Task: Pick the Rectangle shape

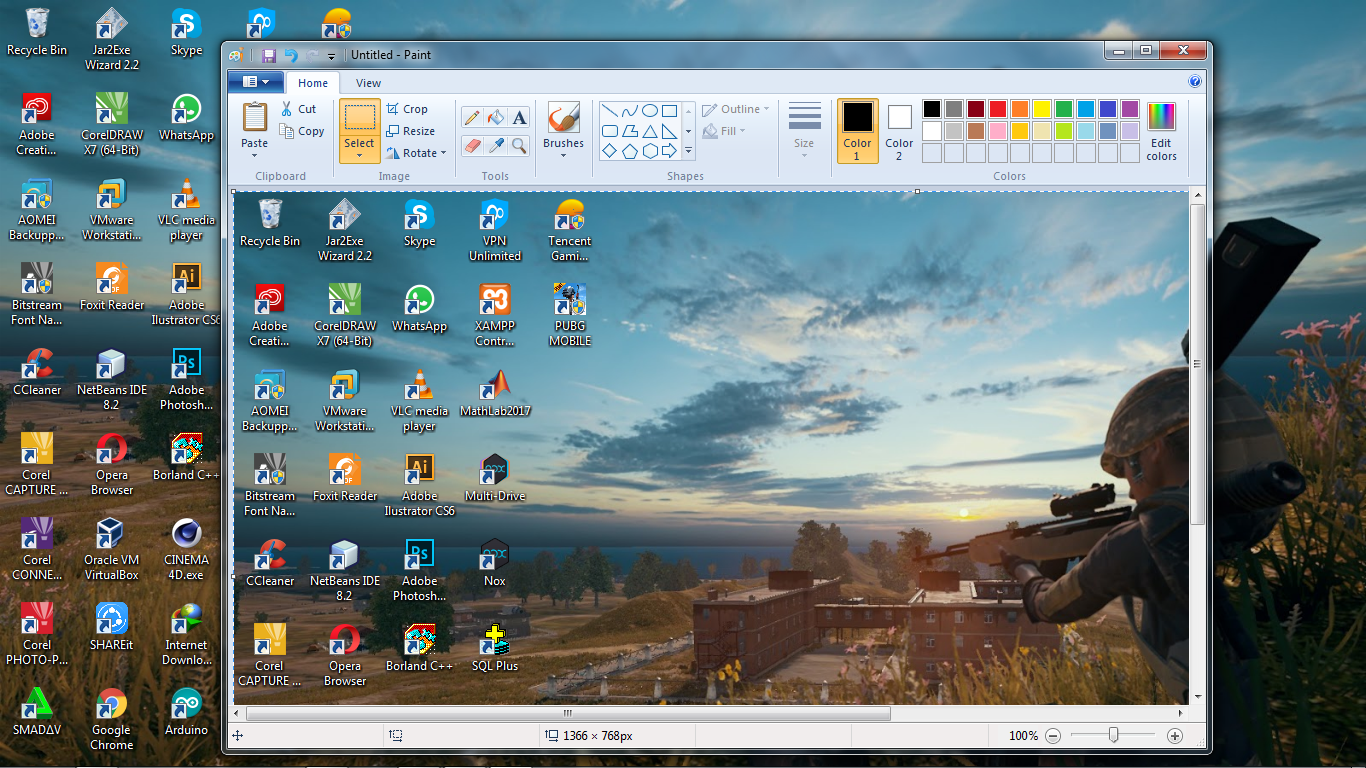Action: (x=670, y=111)
